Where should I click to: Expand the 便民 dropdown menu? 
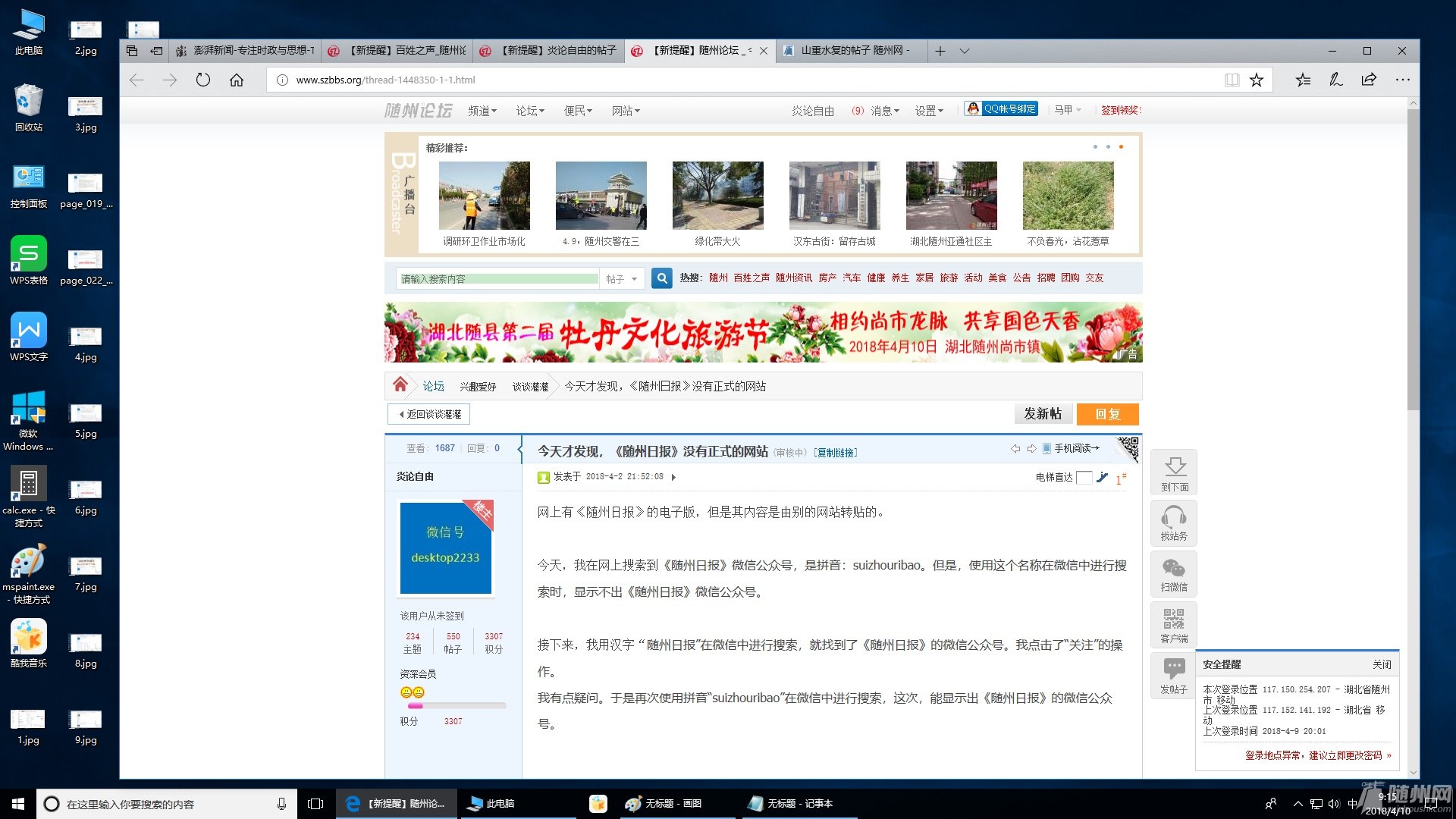click(x=578, y=111)
